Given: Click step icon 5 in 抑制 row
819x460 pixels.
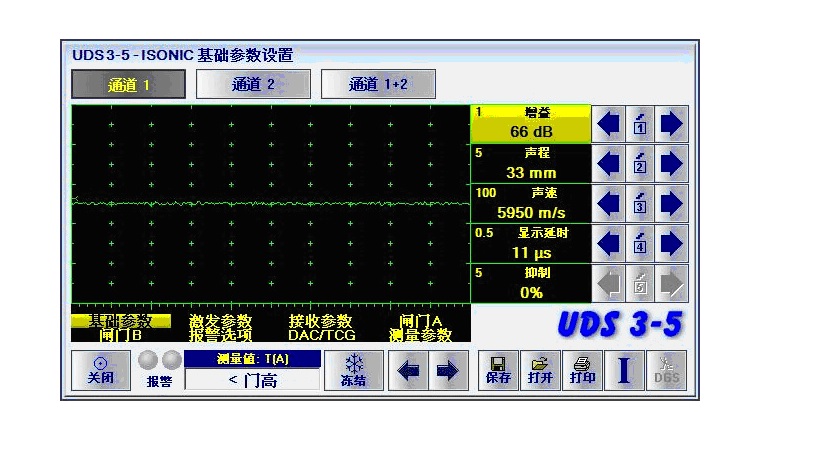Looking at the screenshot, I should [640, 284].
